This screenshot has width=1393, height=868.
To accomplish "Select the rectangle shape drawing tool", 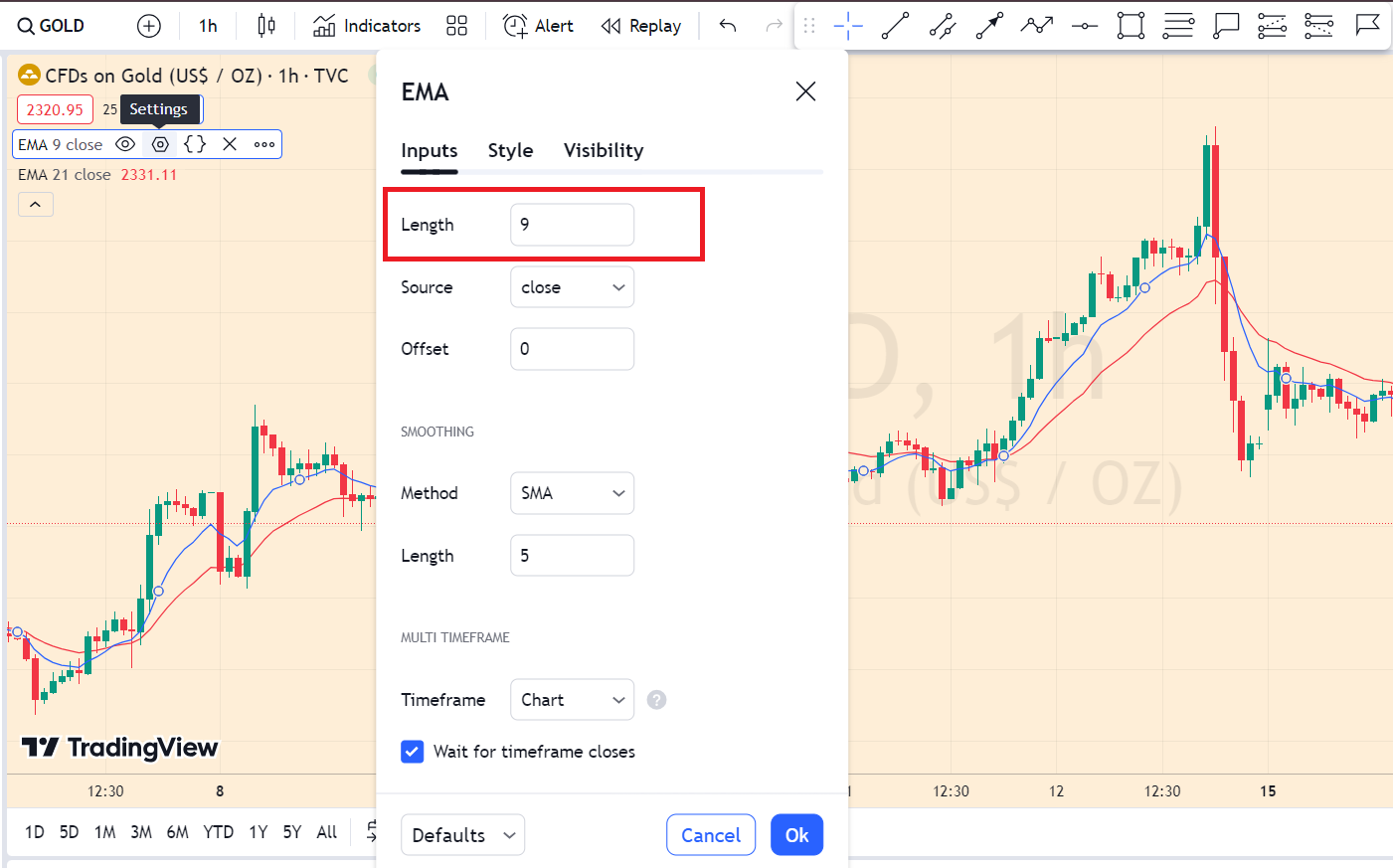I will point(1131,26).
